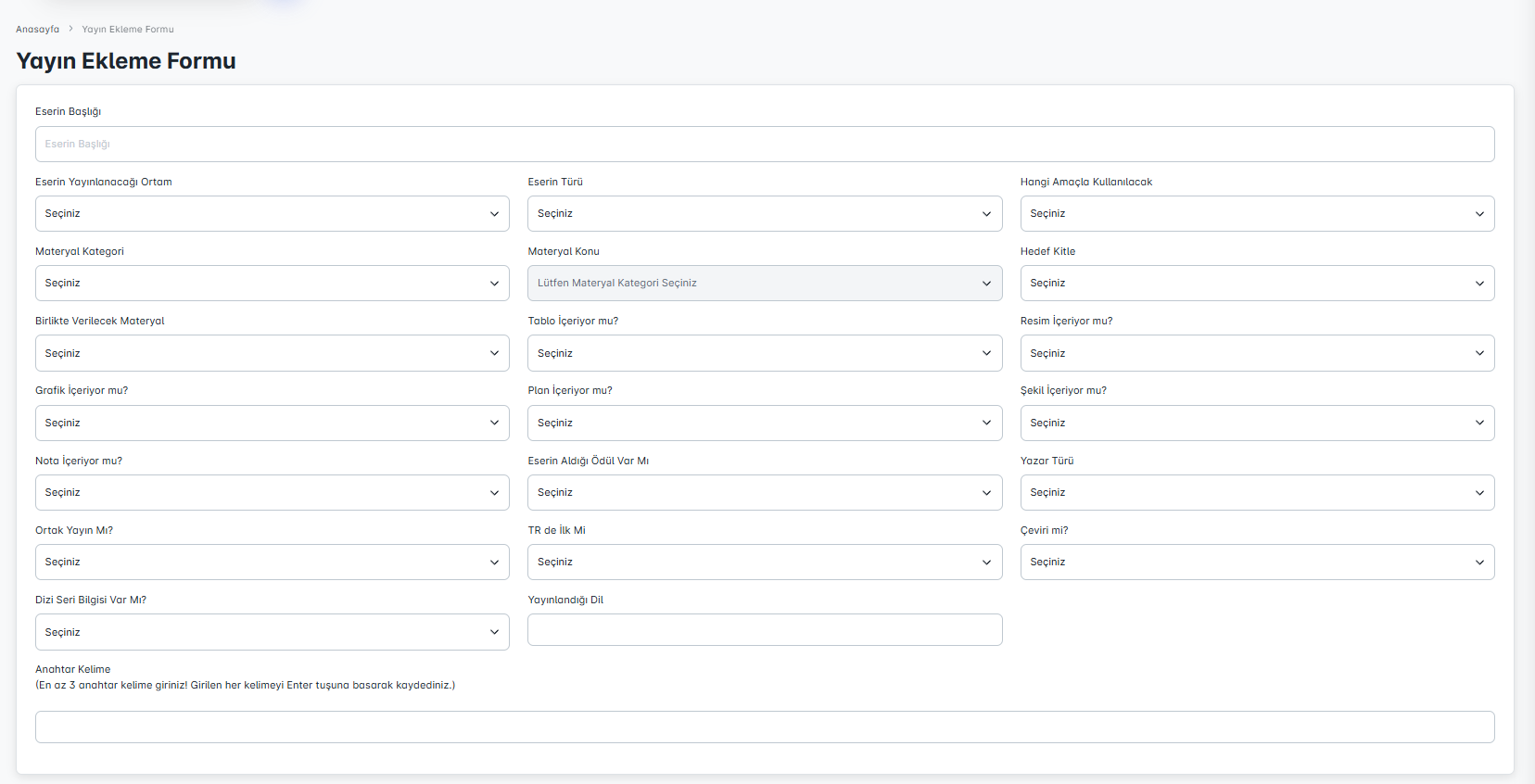Open the Tablo İçeriyor mu dropdown

764,353
